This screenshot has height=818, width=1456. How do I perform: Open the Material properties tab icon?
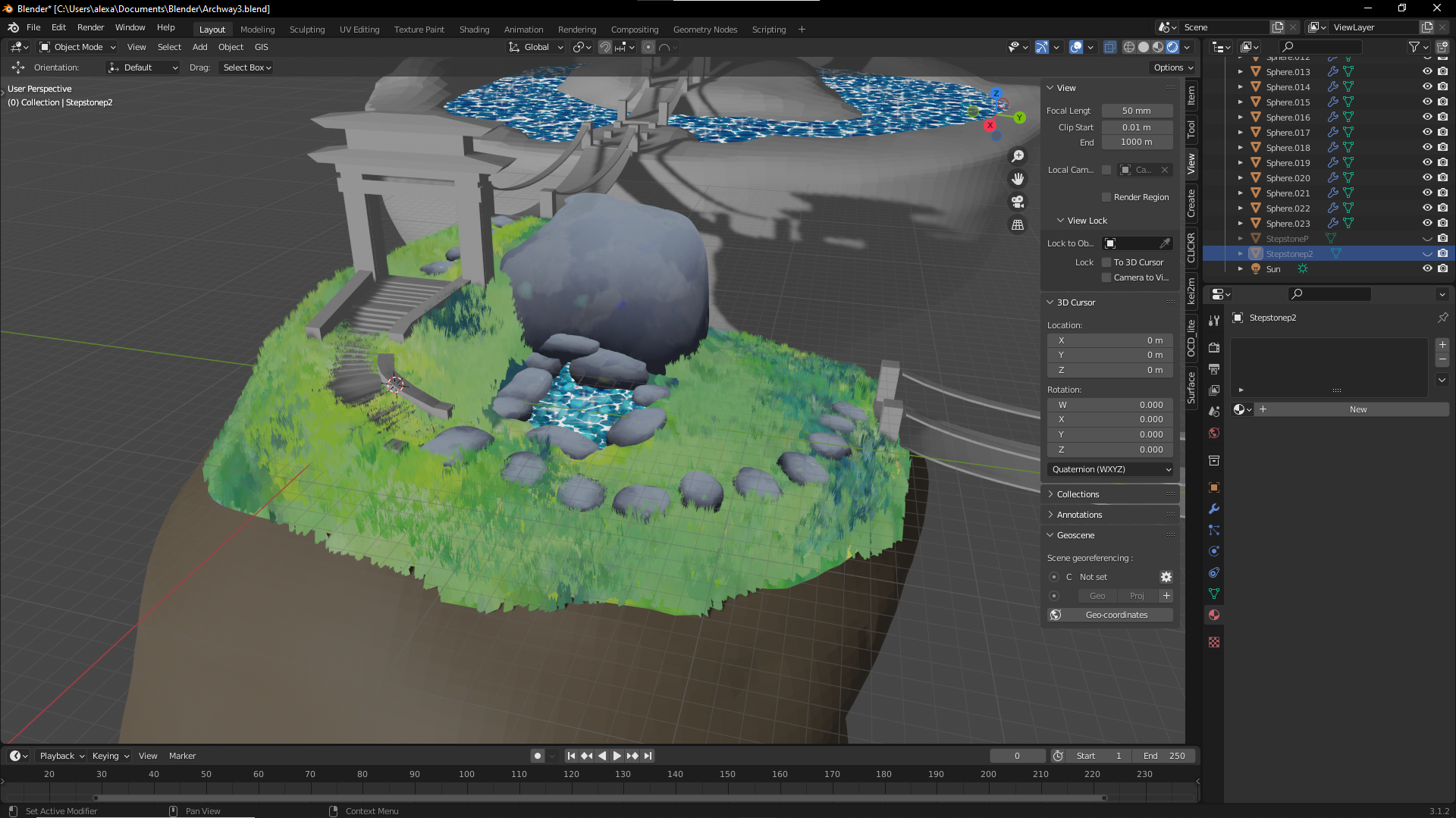pos(1214,615)
